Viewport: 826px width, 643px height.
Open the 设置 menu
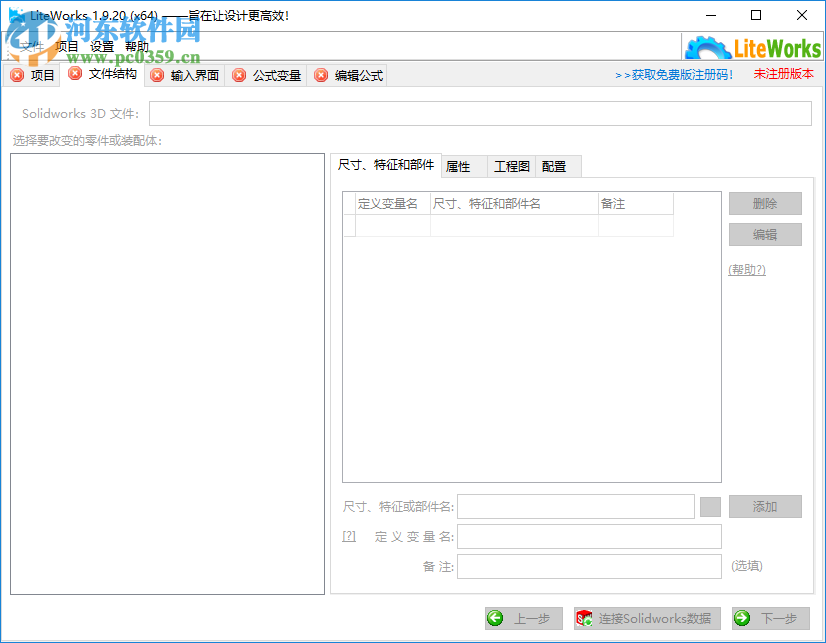tap(101, 46)
